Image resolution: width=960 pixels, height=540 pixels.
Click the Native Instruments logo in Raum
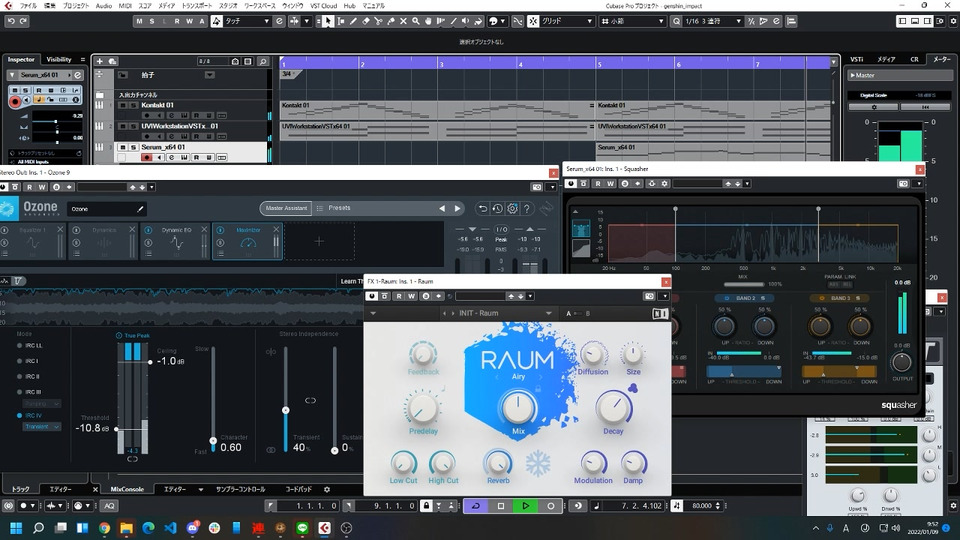pyautogui.click(x=659, y=313)
